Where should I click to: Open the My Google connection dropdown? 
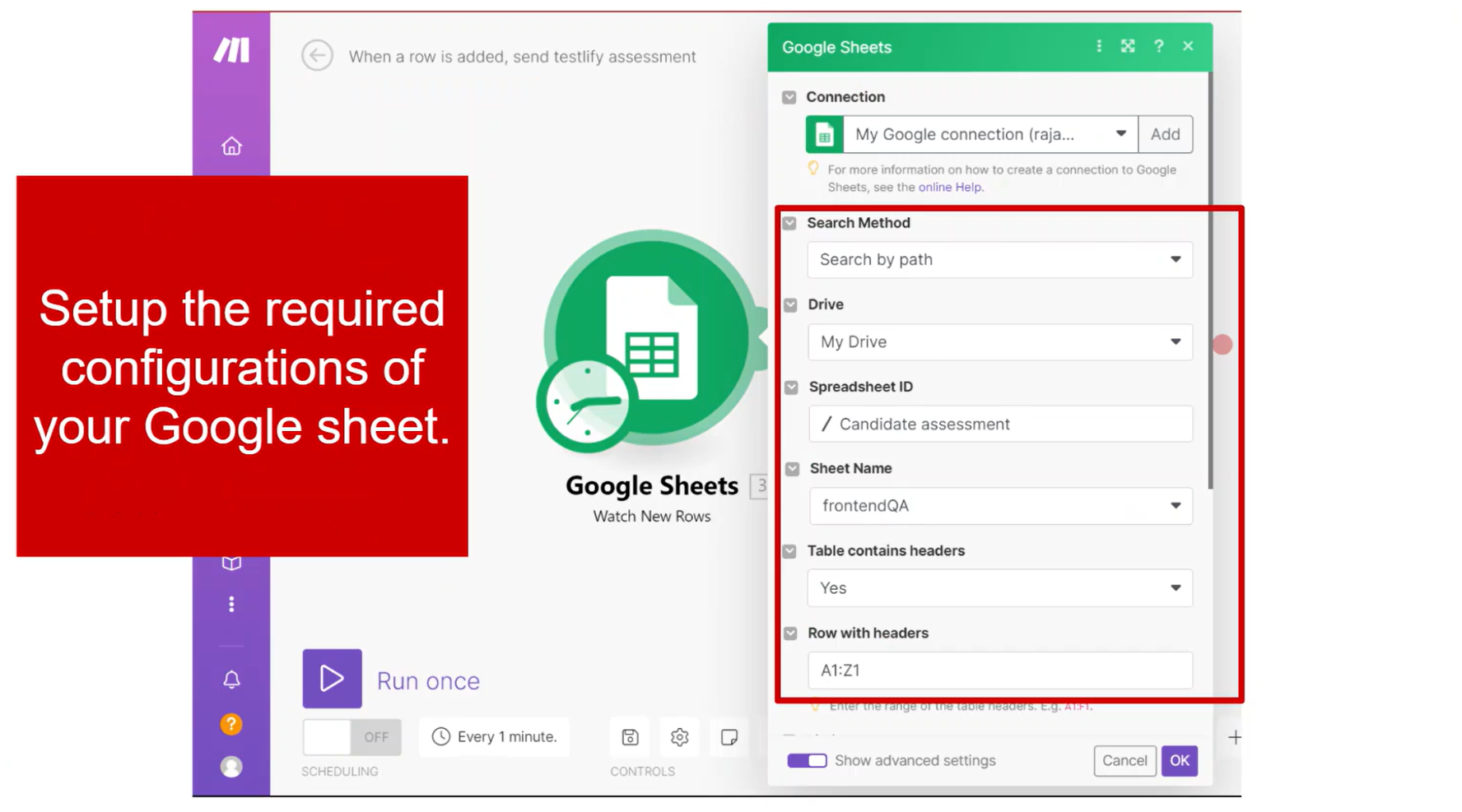pyautogui.click(x=990, y=134)
